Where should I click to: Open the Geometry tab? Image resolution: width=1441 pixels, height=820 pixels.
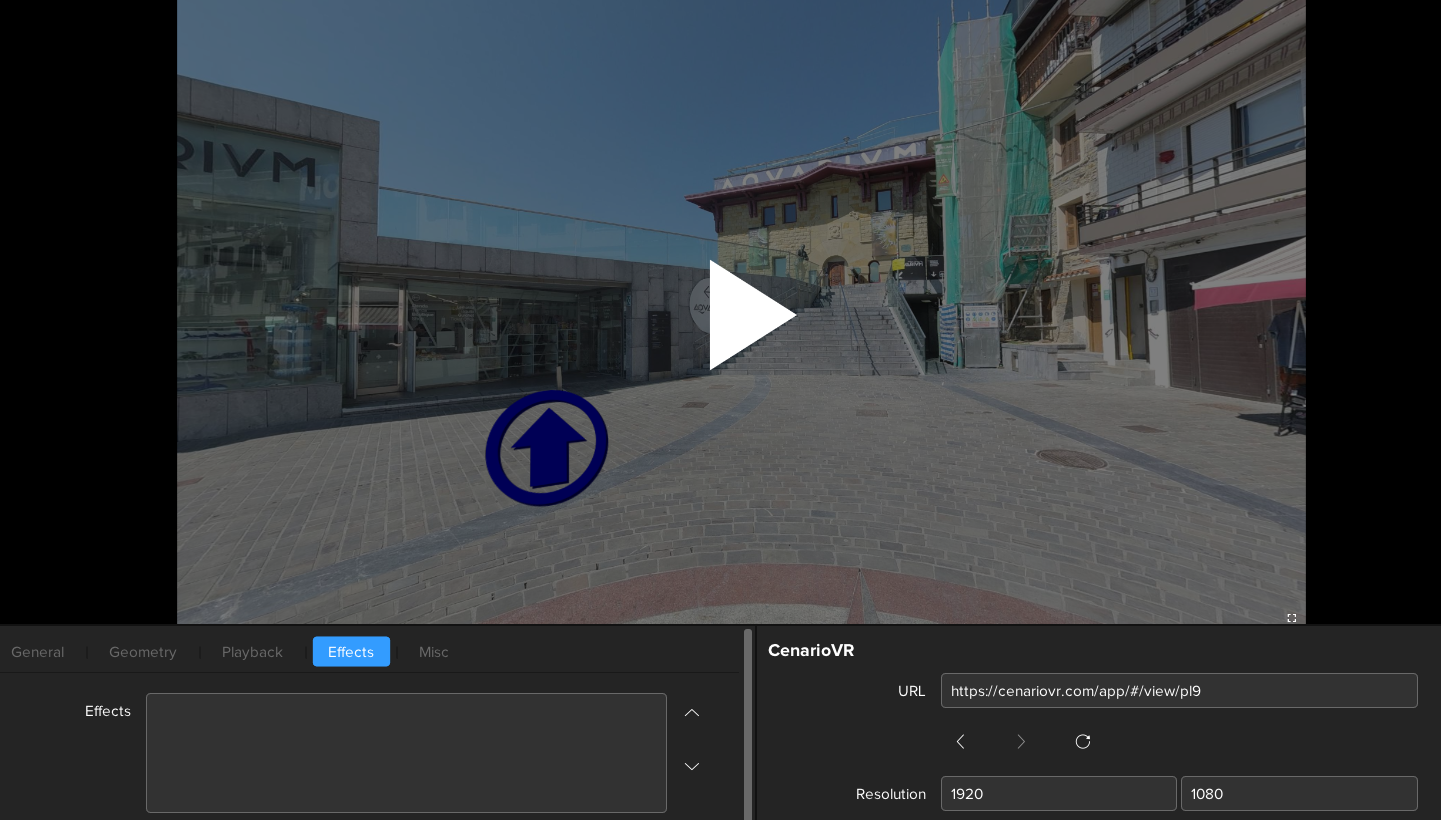[143, 652]
